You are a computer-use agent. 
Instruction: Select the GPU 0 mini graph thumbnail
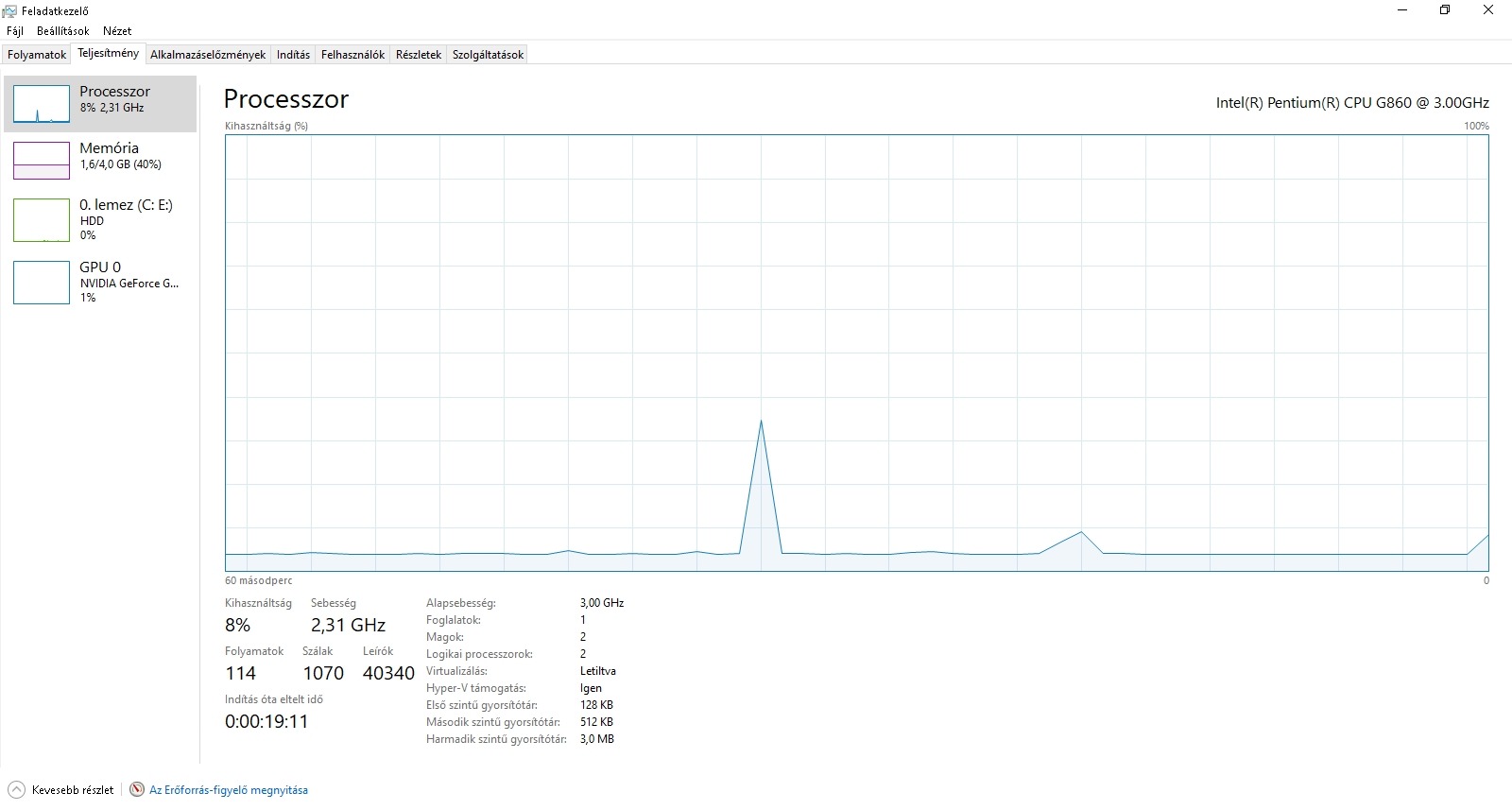(x=42, y=283)
